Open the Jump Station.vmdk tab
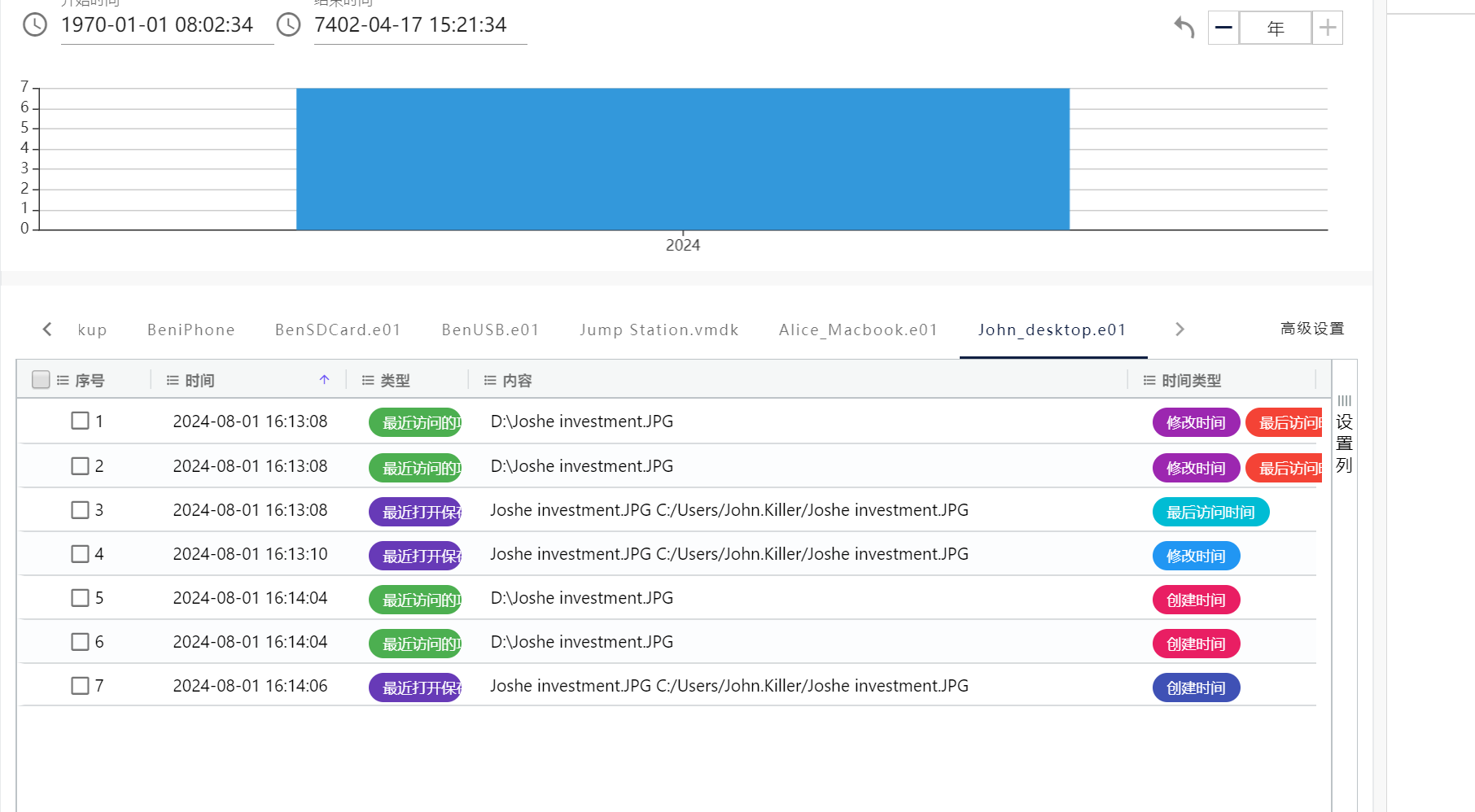Screen dimensions: 1475x812 point(659,330)
